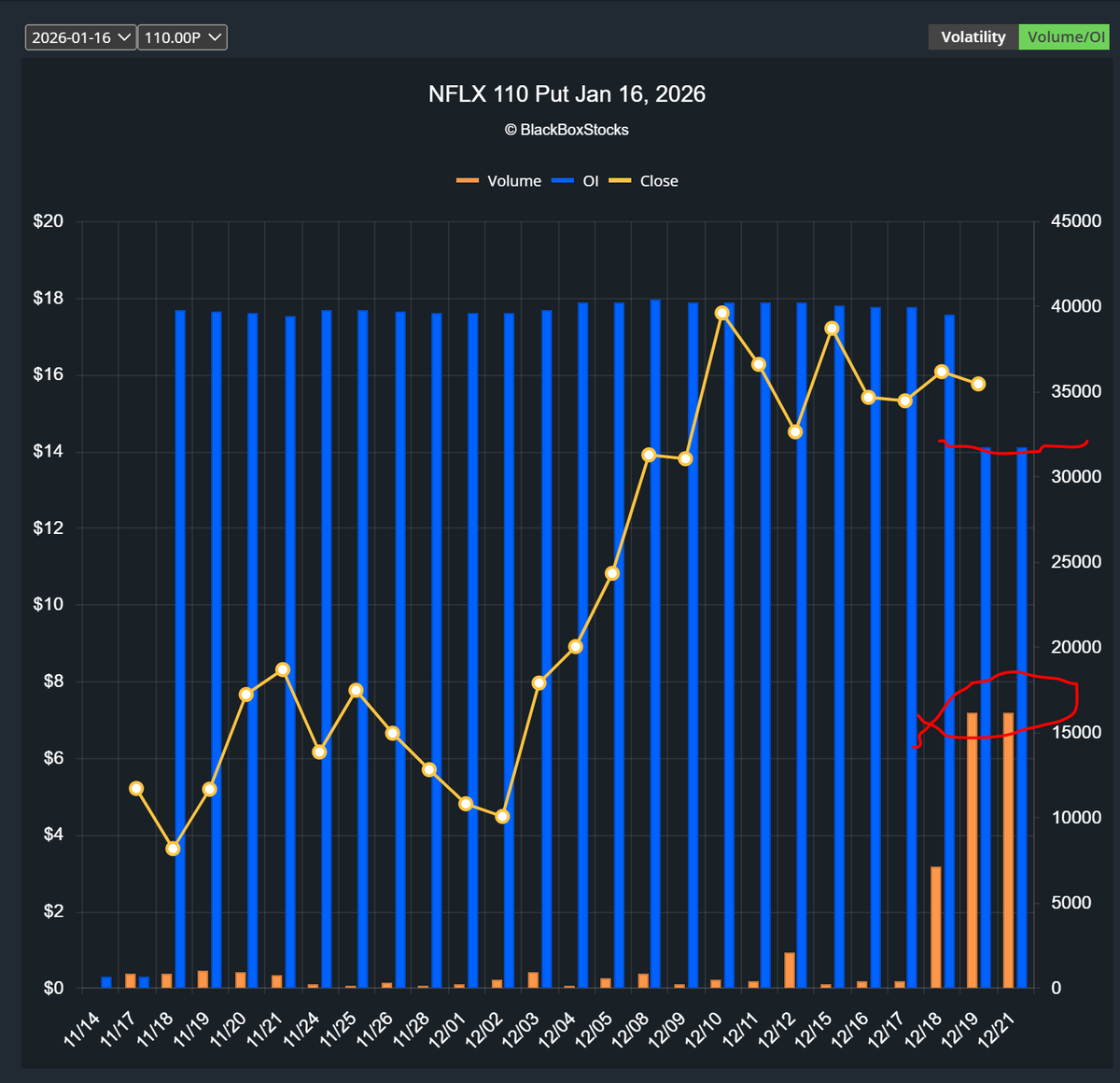Click the blue OI legend swatch
Viewport: 1120px width, 1083px height.
point(563,181)
